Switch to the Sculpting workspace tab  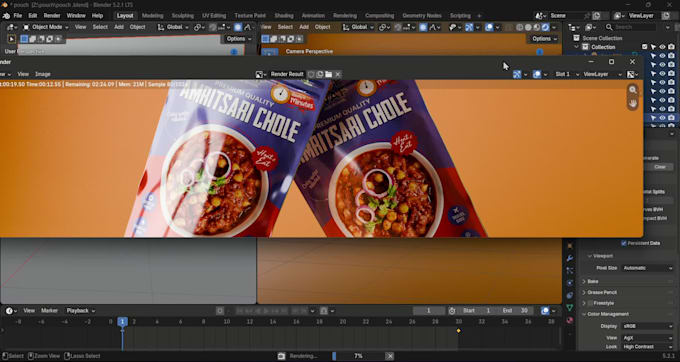tap(183, 16)
